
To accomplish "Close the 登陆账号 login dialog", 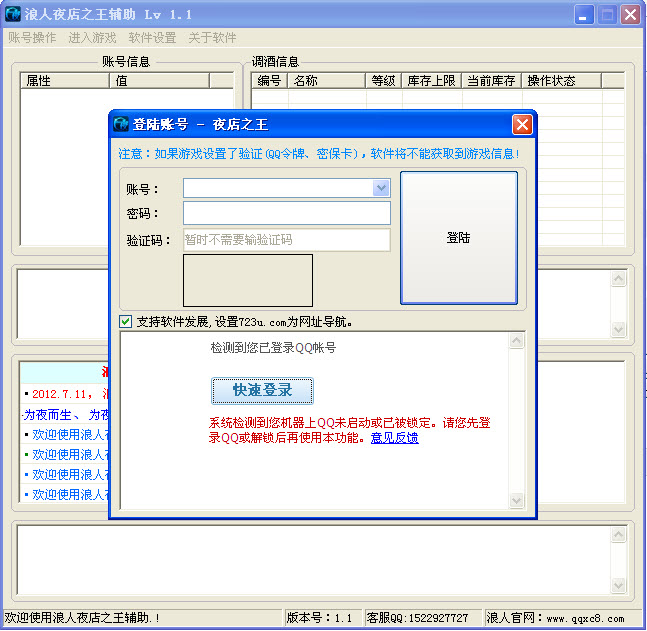I will (x=522, y=125).
